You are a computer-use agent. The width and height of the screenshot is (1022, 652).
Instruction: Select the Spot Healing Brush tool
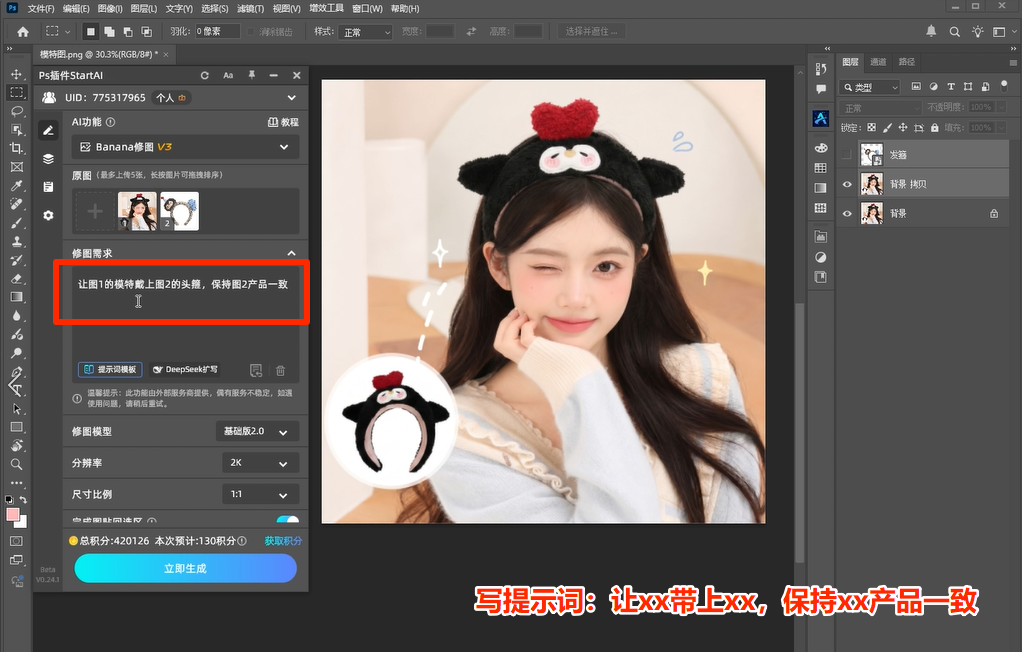(x=17, y=204)
